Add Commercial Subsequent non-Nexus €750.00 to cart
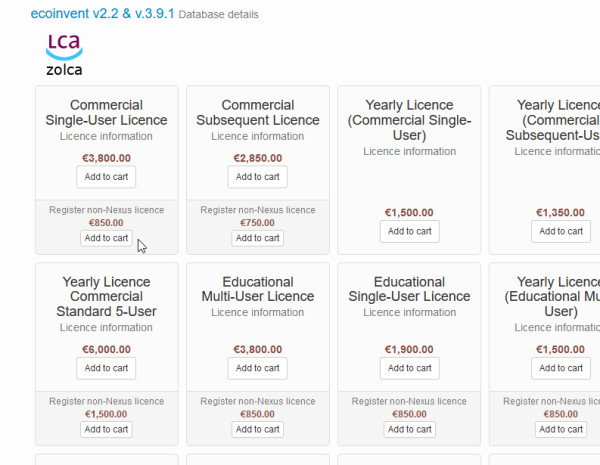The image size is (600, 465). tap(258, 238)
